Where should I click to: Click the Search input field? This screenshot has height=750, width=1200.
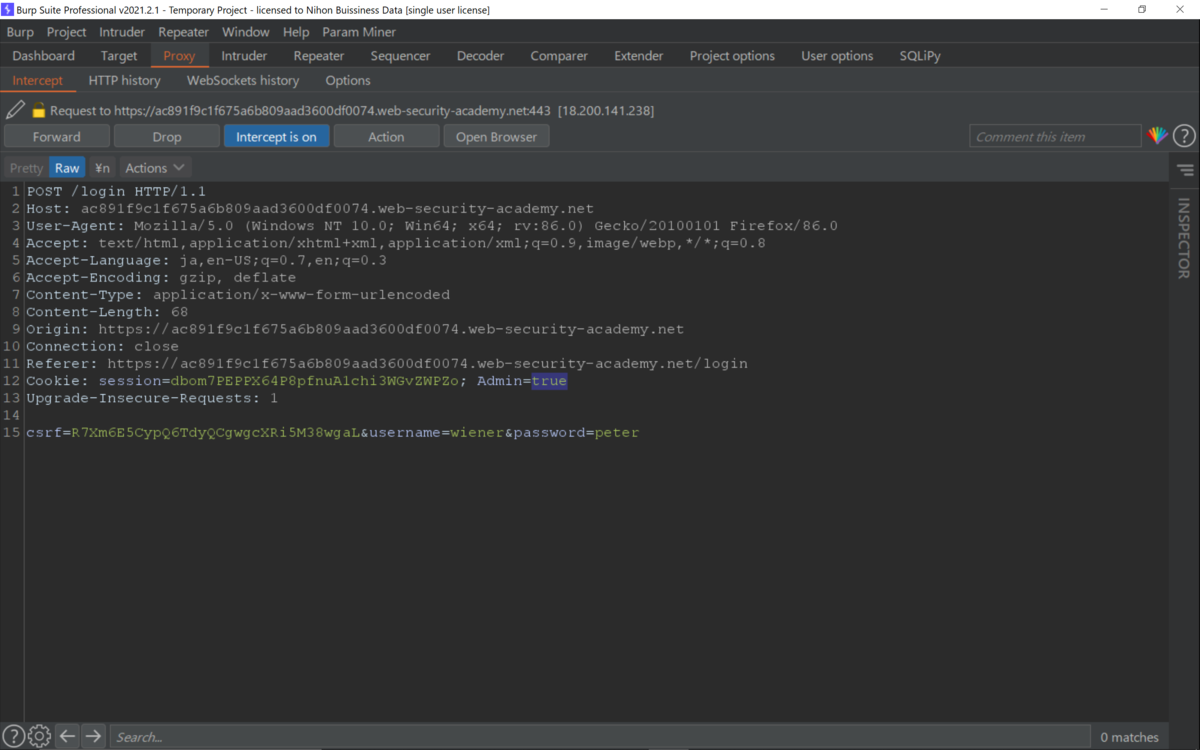[x=600, y=737]
